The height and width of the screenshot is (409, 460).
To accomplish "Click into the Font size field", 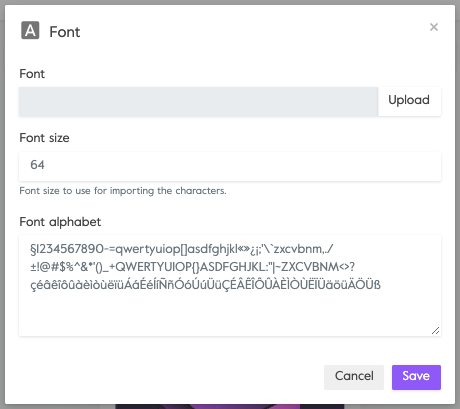I will 230,166.
